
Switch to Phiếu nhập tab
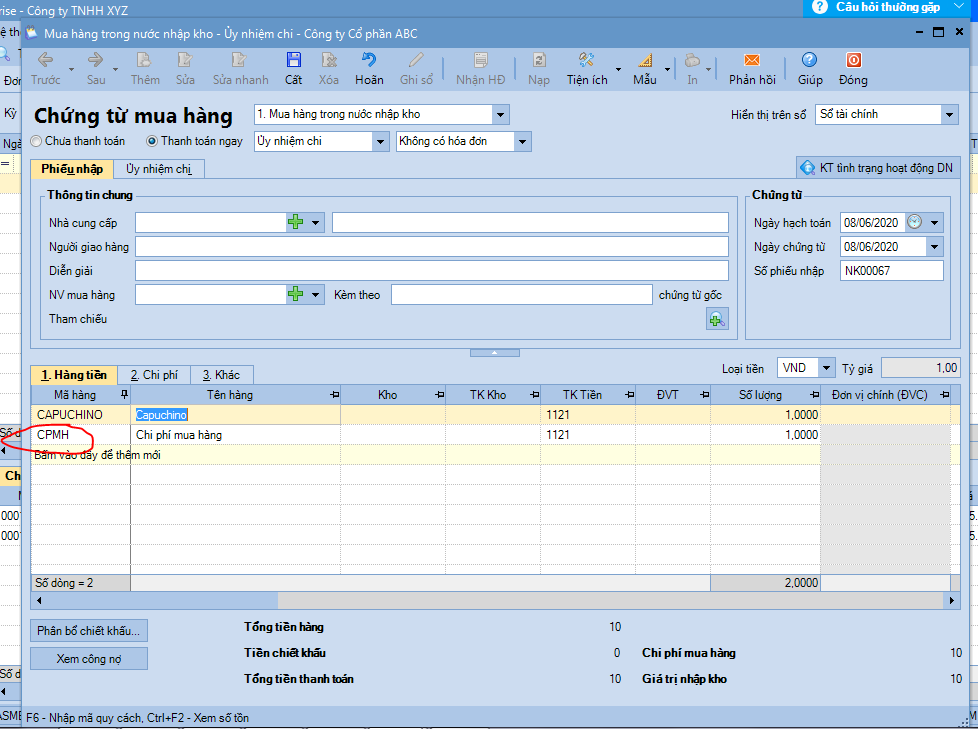click(72, 169)
